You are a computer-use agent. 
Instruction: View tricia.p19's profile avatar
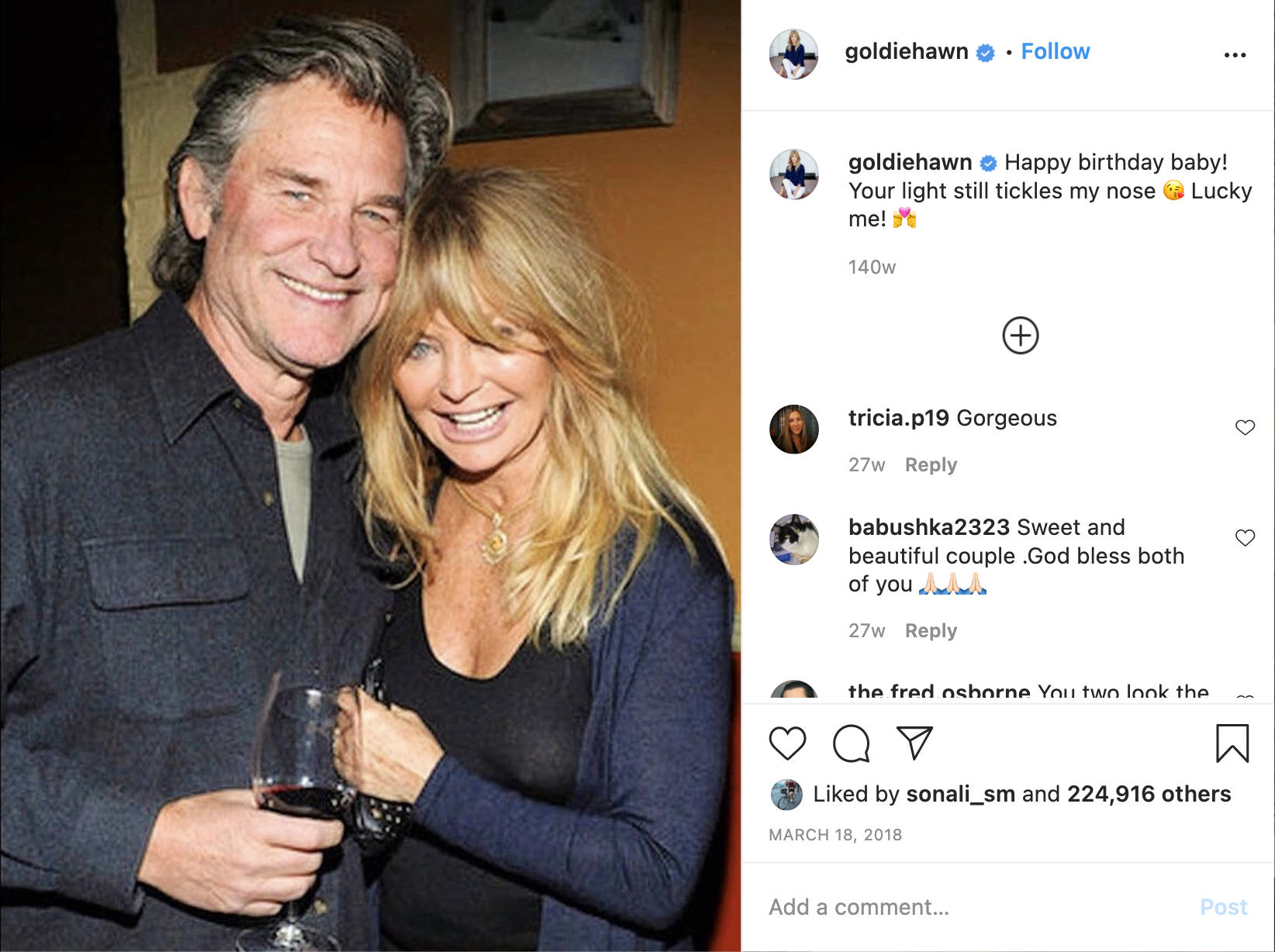[793, 429]
